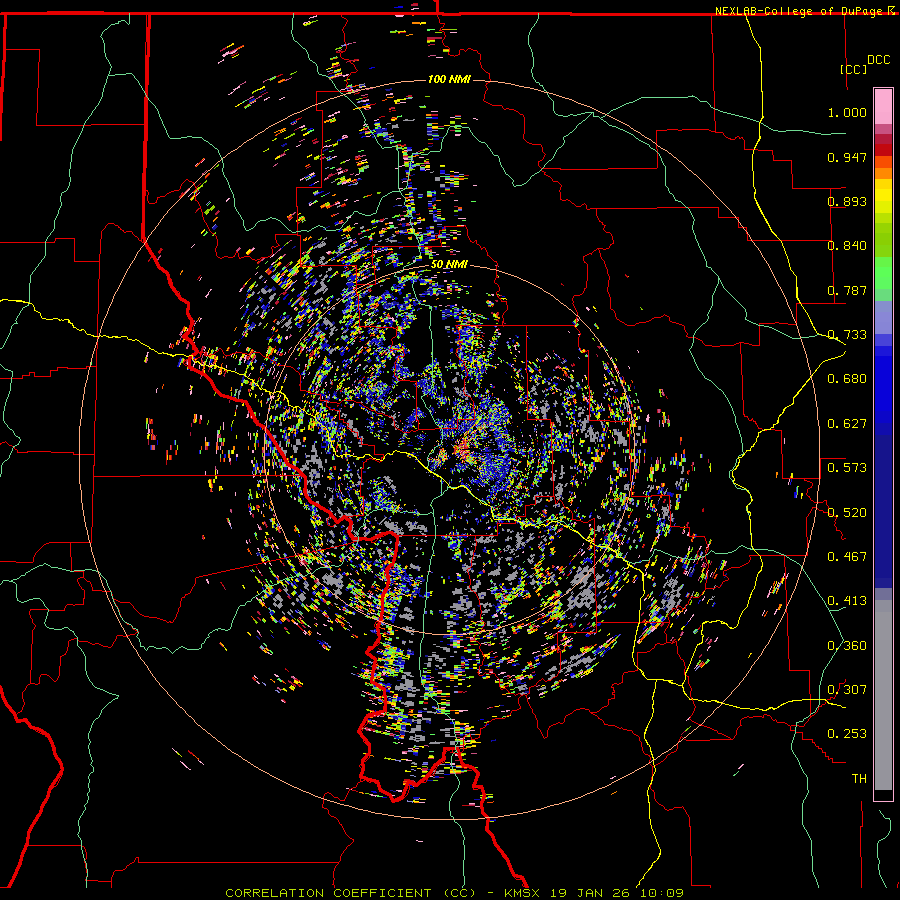Pick the lavender swatch above 0.733
This screenshot has width=900, height=900.
click(x=883, y=317)
